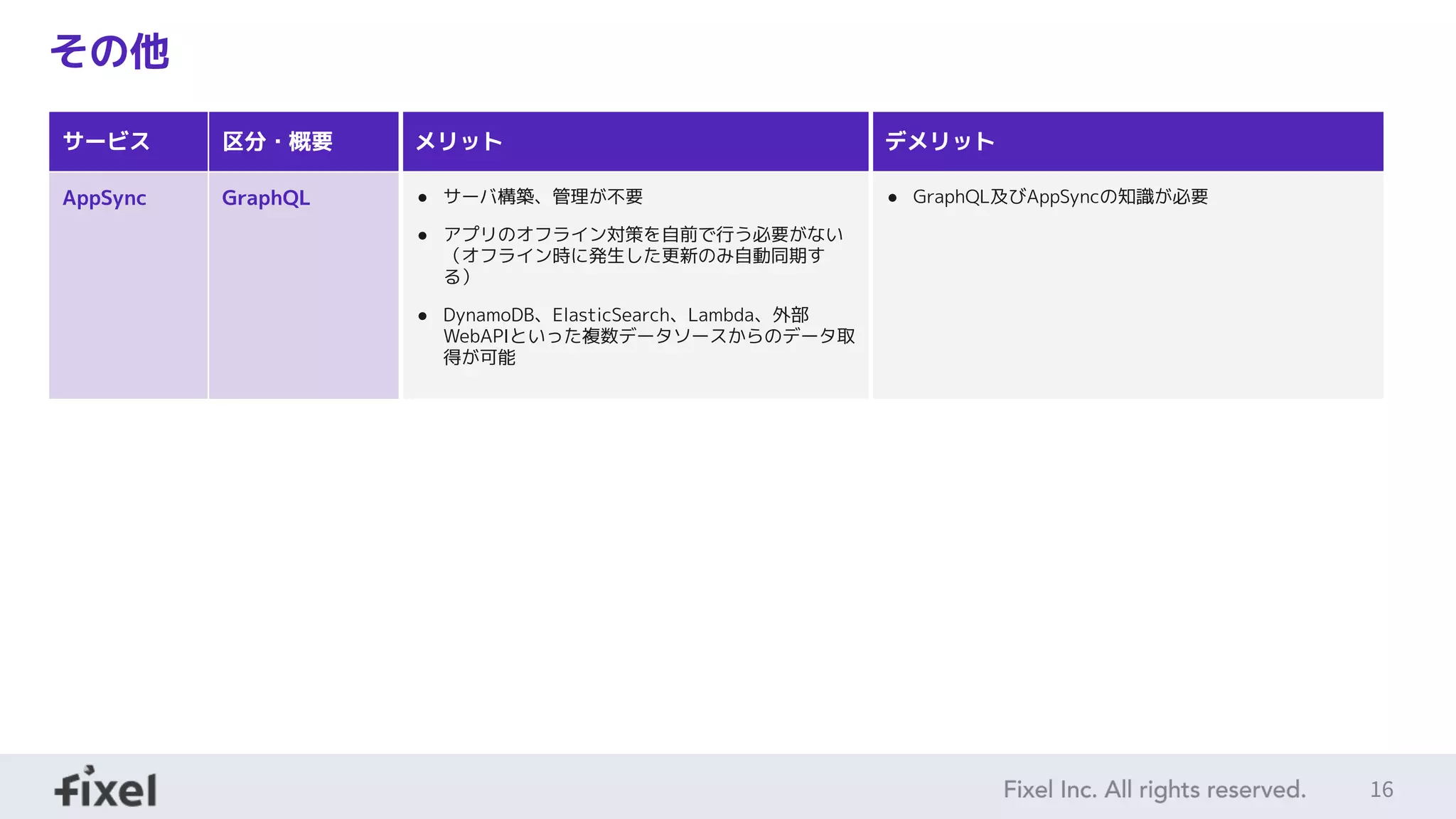Click the page number 16
This screenshot has width=1456, height=819.
[1381, 789]
